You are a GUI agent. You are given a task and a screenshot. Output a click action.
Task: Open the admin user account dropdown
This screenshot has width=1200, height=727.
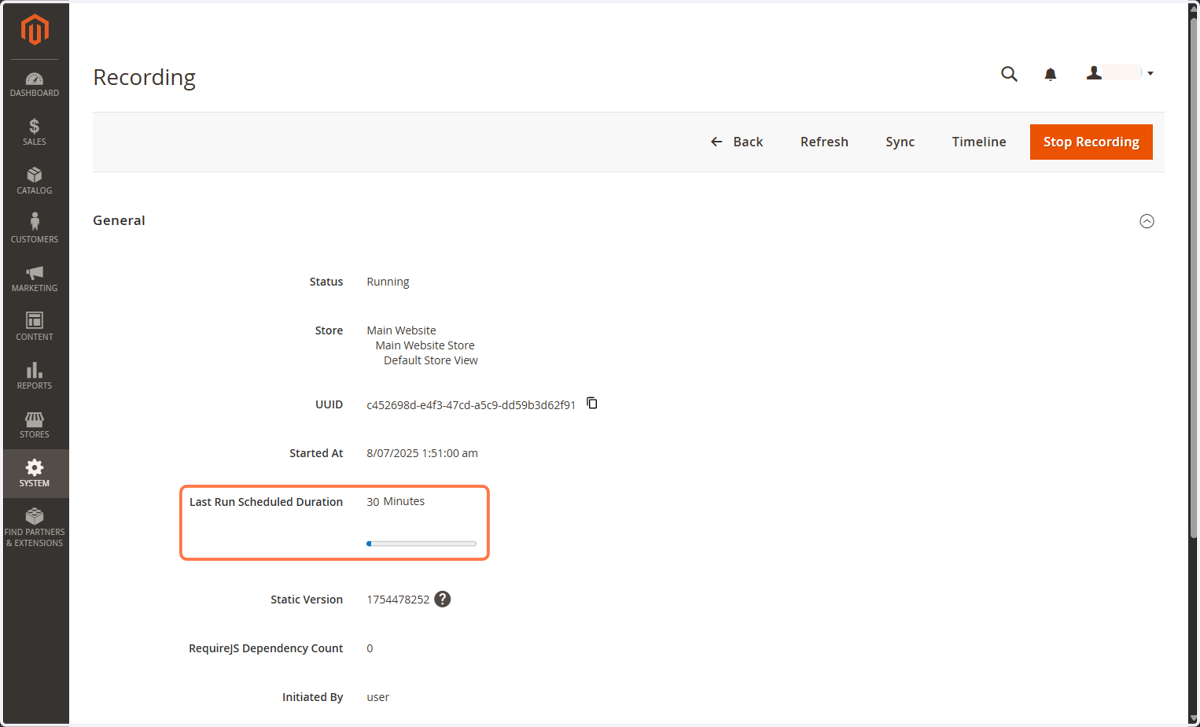tap(1120, 73)
